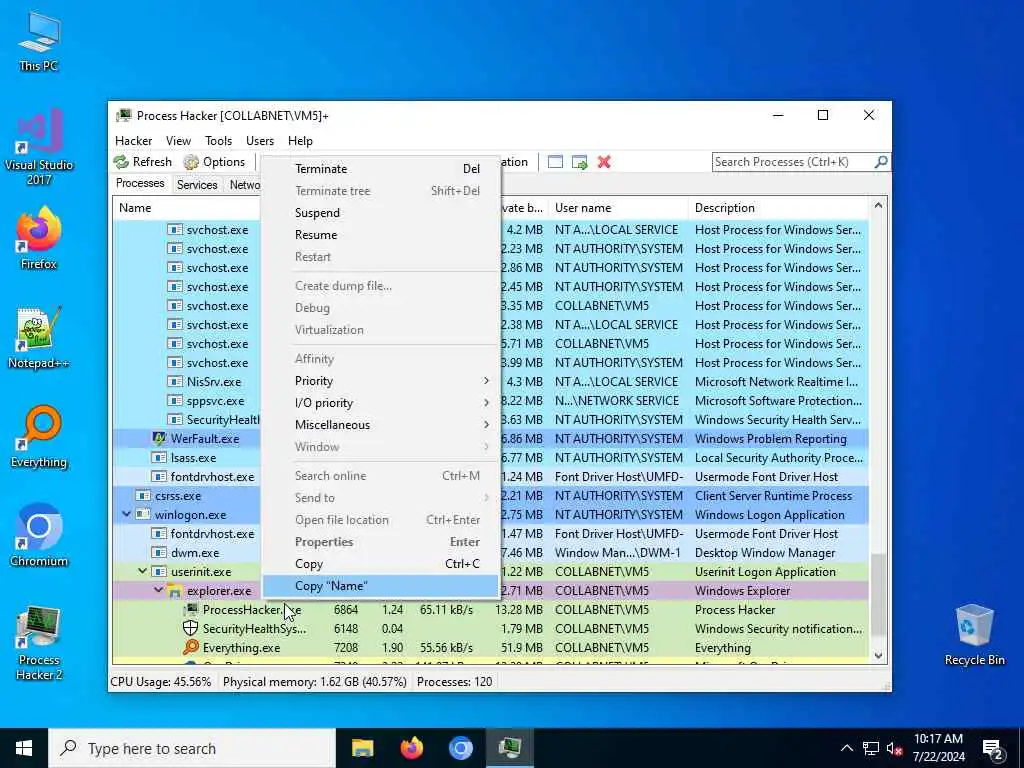Click the Refresh toolbar button
The width and height of the screenshot is (1024, 768).
143,162
